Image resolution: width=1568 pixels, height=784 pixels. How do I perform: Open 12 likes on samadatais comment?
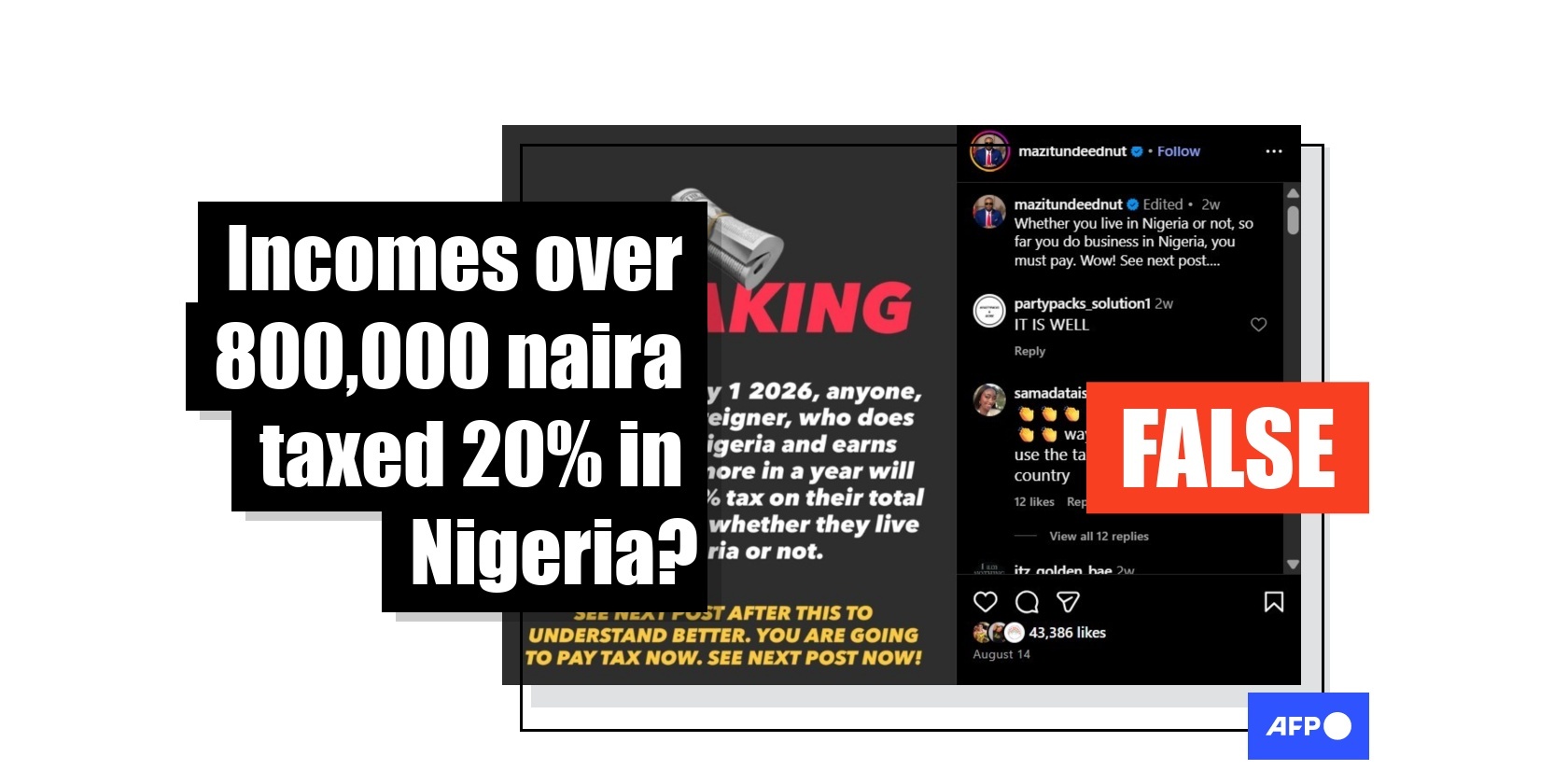pos(1034,502)
